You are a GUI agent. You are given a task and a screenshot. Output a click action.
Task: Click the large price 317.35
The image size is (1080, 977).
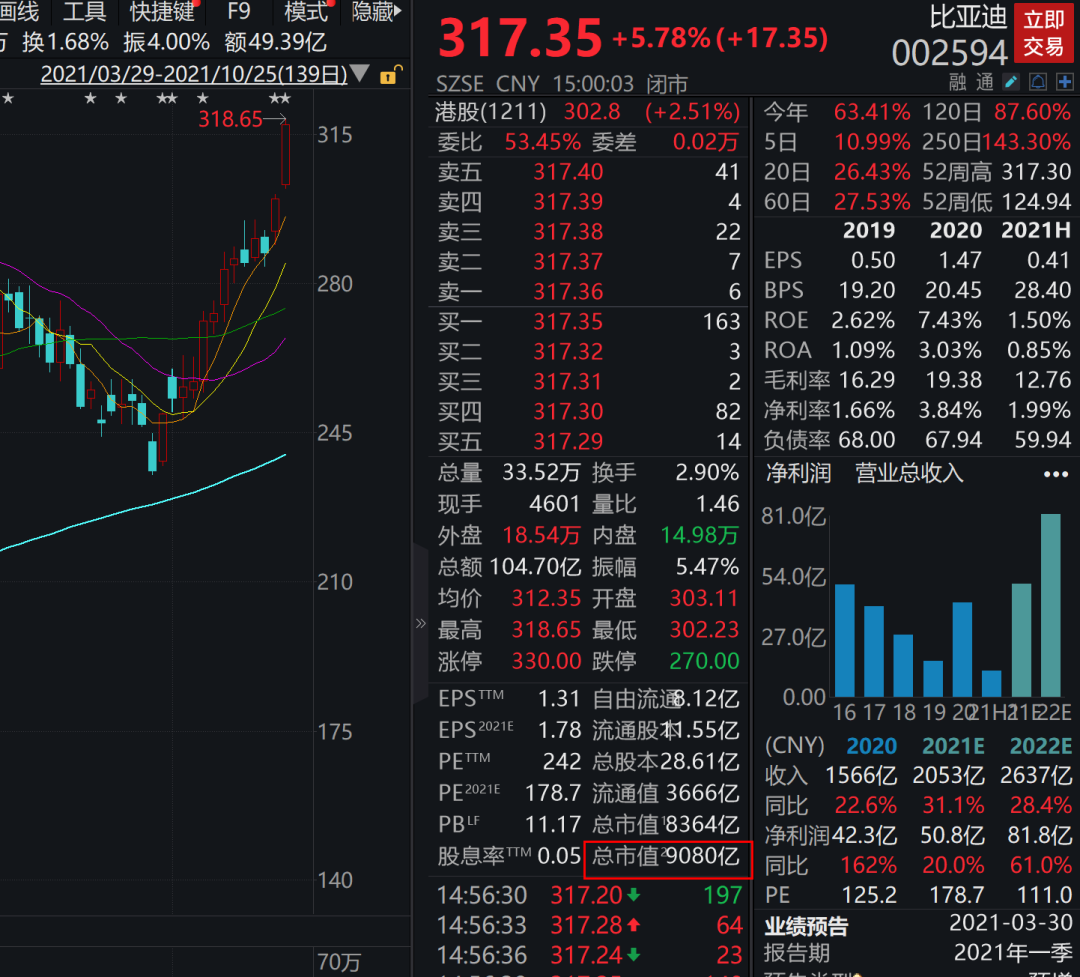(x=520, y=37)
